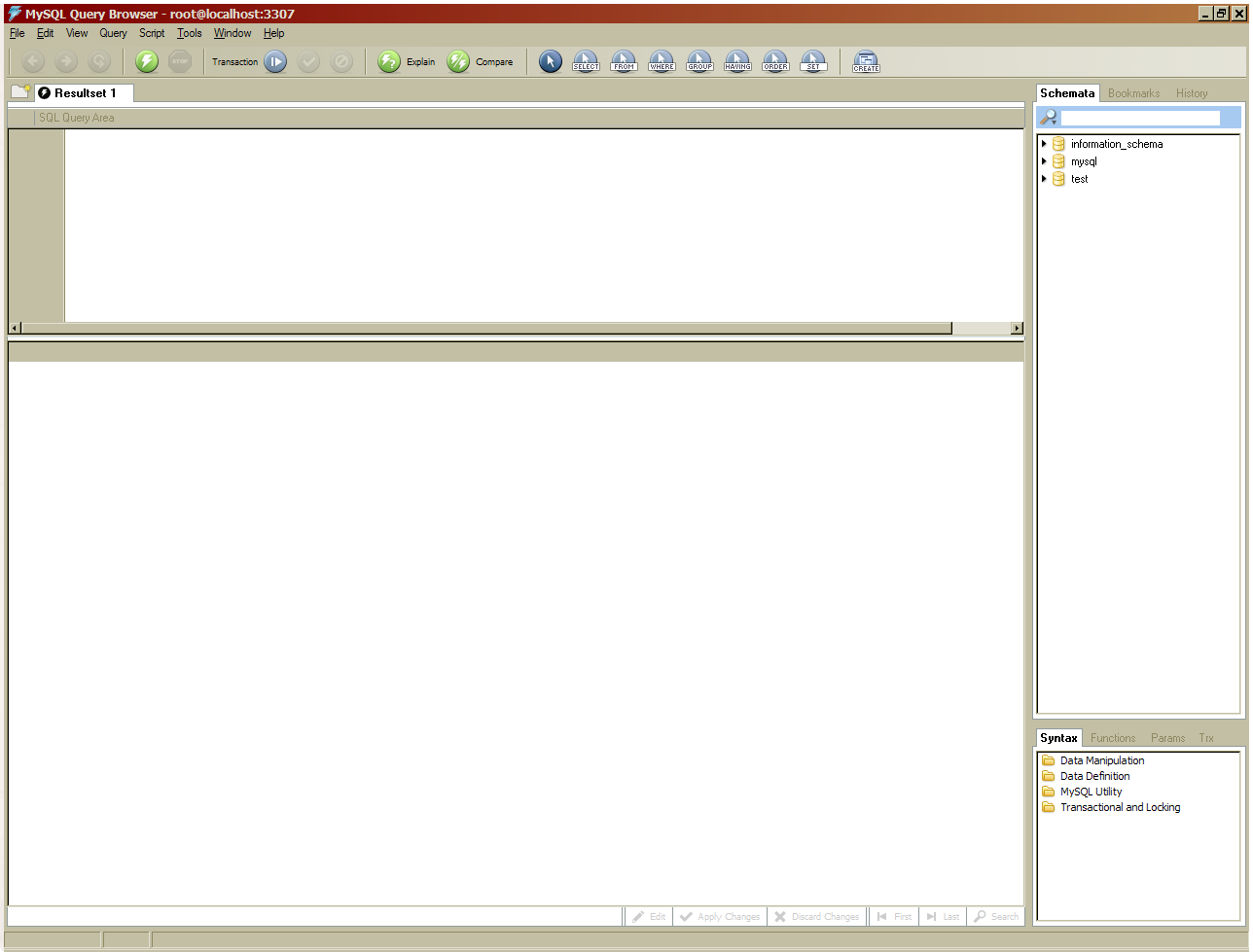Compare resultsets using the Compare button
The height and width of the screenshot is (952, 1253).
pyautogui.click(x=480, y=62)
